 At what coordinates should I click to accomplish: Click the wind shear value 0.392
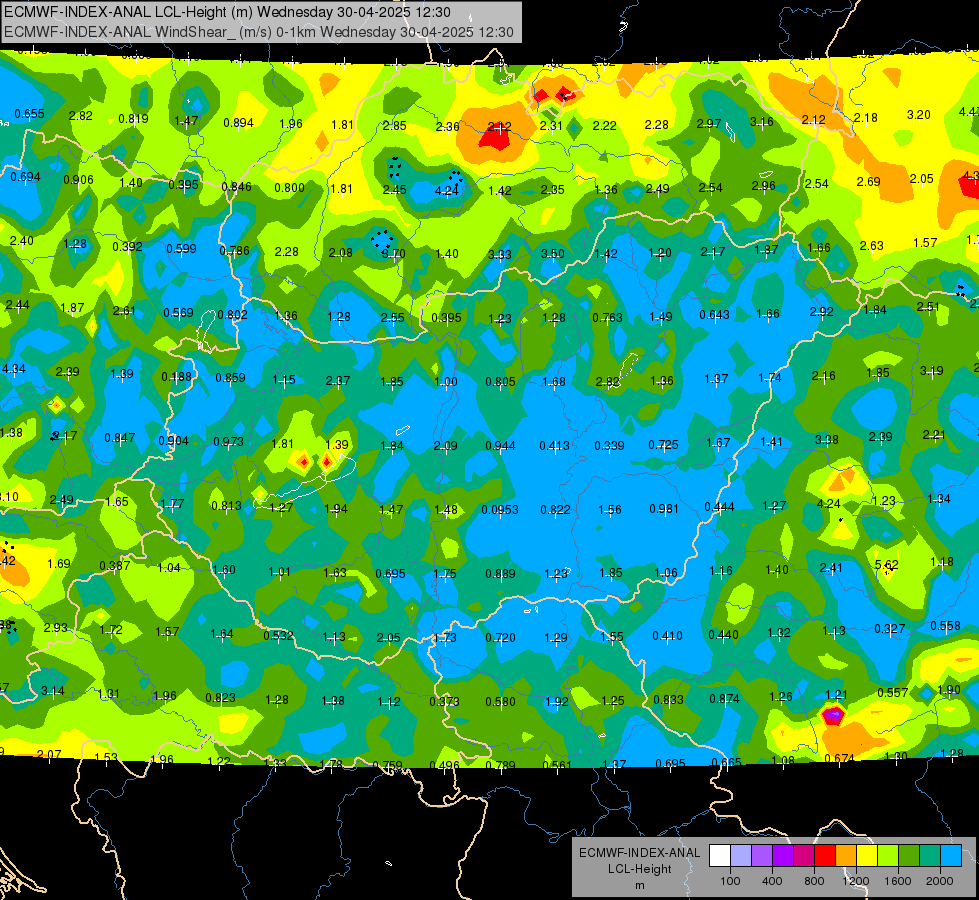pos(127,246)
